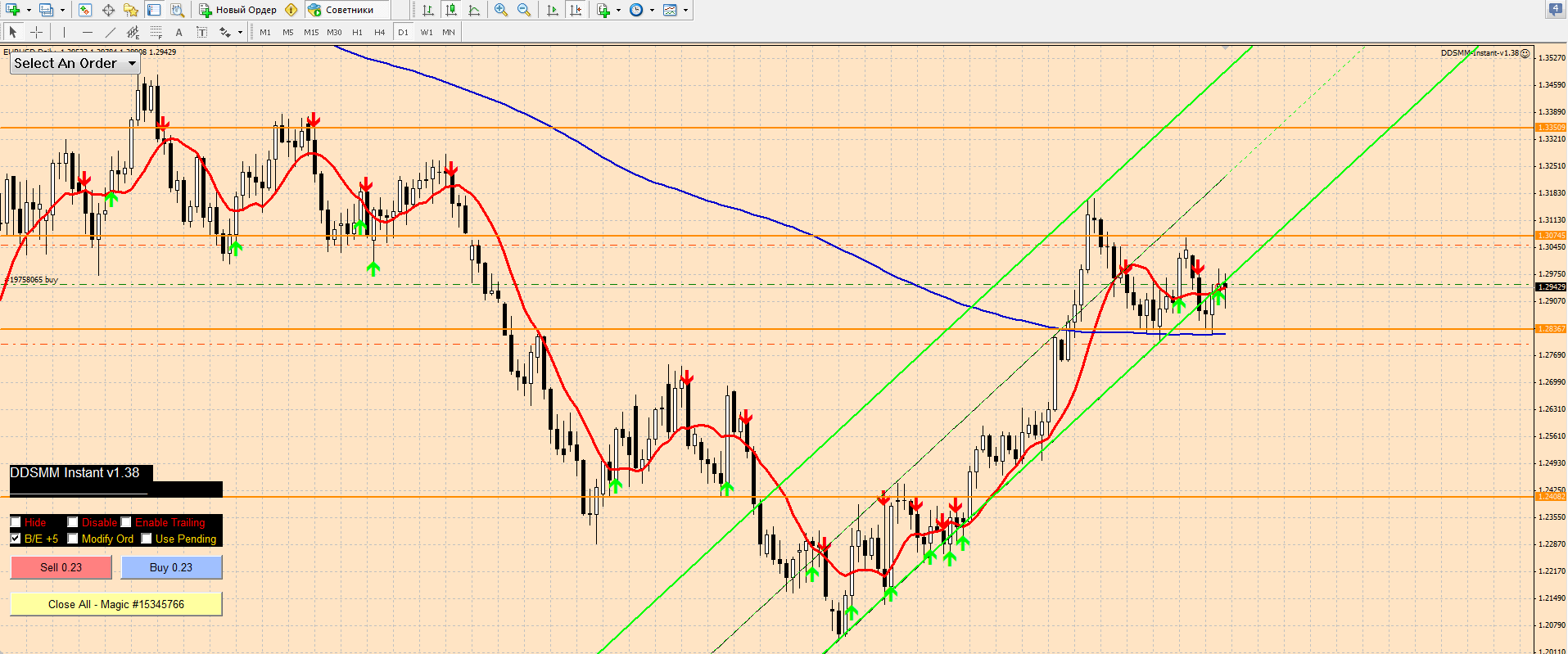
Task: Open the Navigator folder-star icon
Action: 131,10
